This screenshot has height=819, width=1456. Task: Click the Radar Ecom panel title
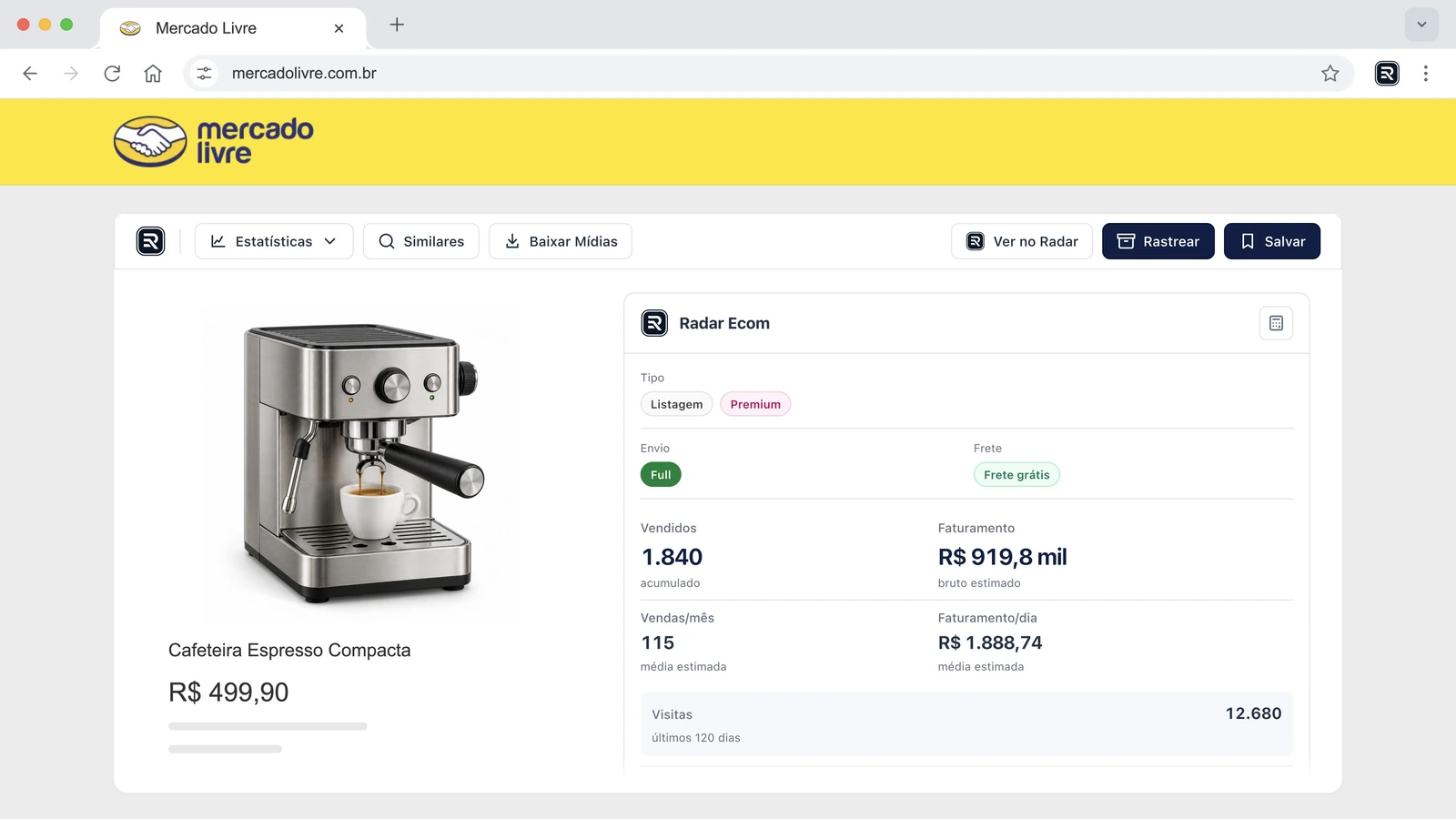(724, 323)
